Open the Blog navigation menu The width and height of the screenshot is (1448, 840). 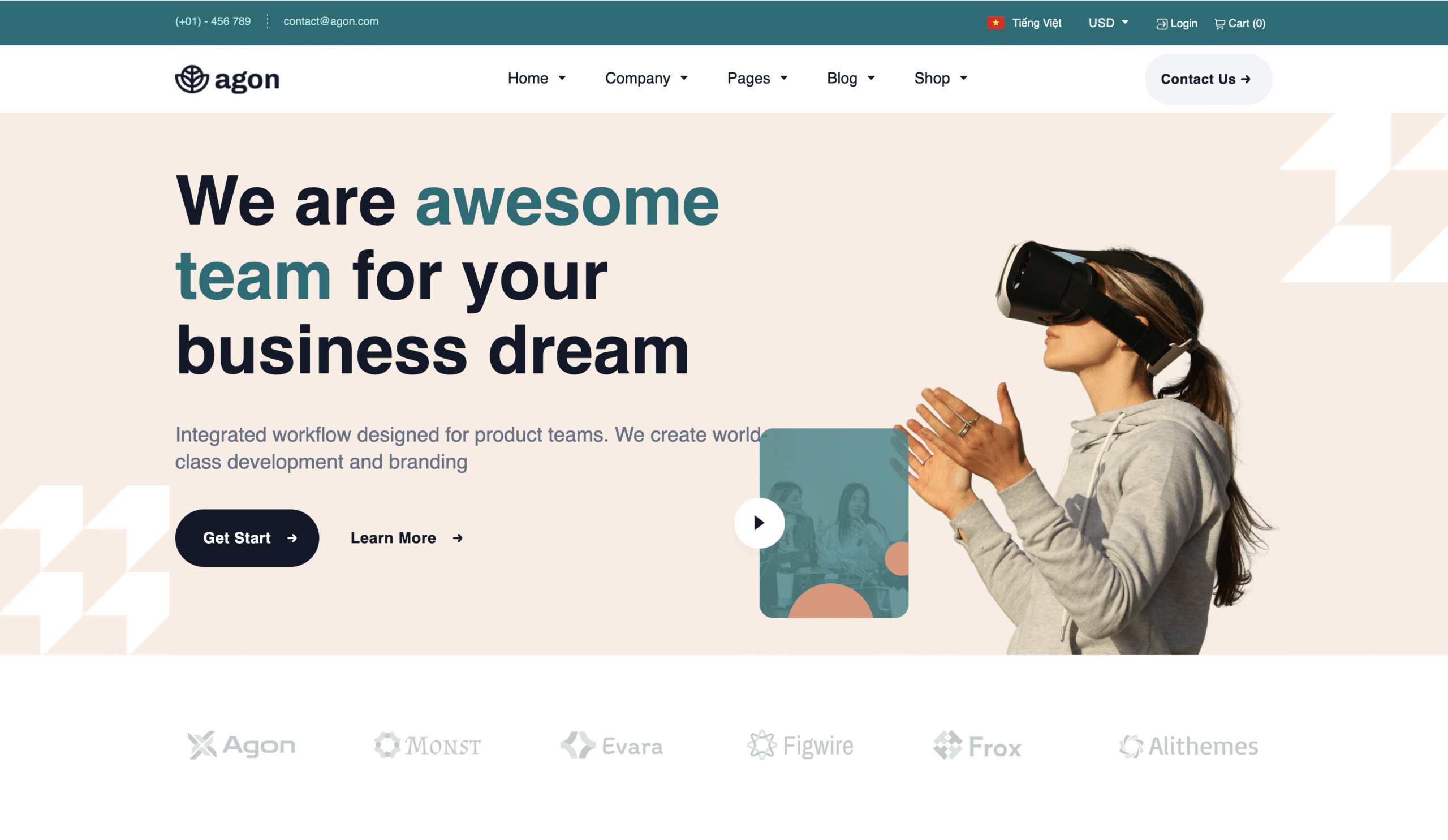tap(851, 78)
